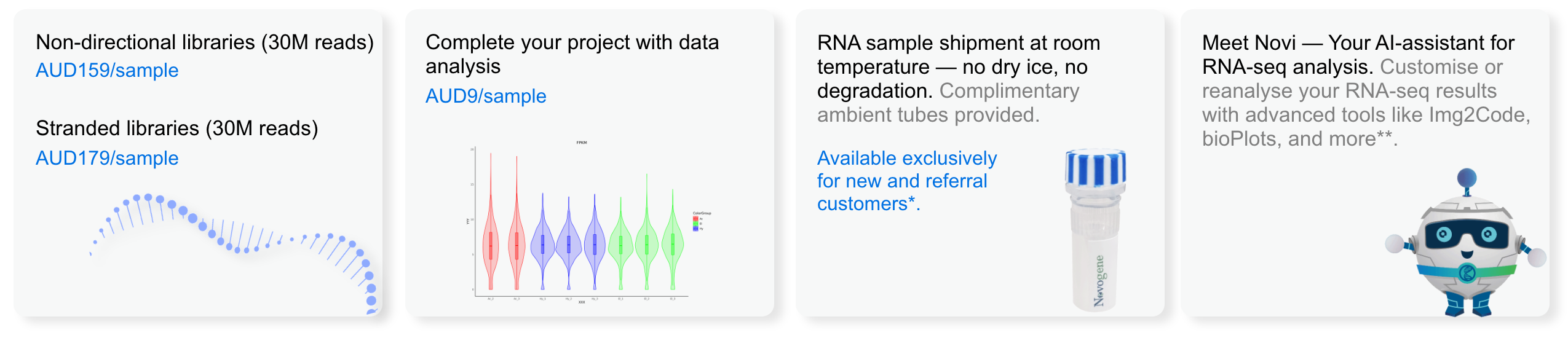The width and height of the screenshot is (1568, 338).
Task: Click the 'RNA sample shipment at room temperature' heading
Action: point(959,66)
